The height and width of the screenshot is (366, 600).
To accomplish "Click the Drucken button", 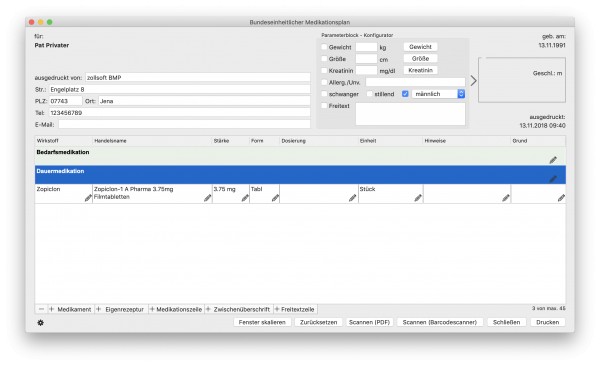I will point(548,322).
